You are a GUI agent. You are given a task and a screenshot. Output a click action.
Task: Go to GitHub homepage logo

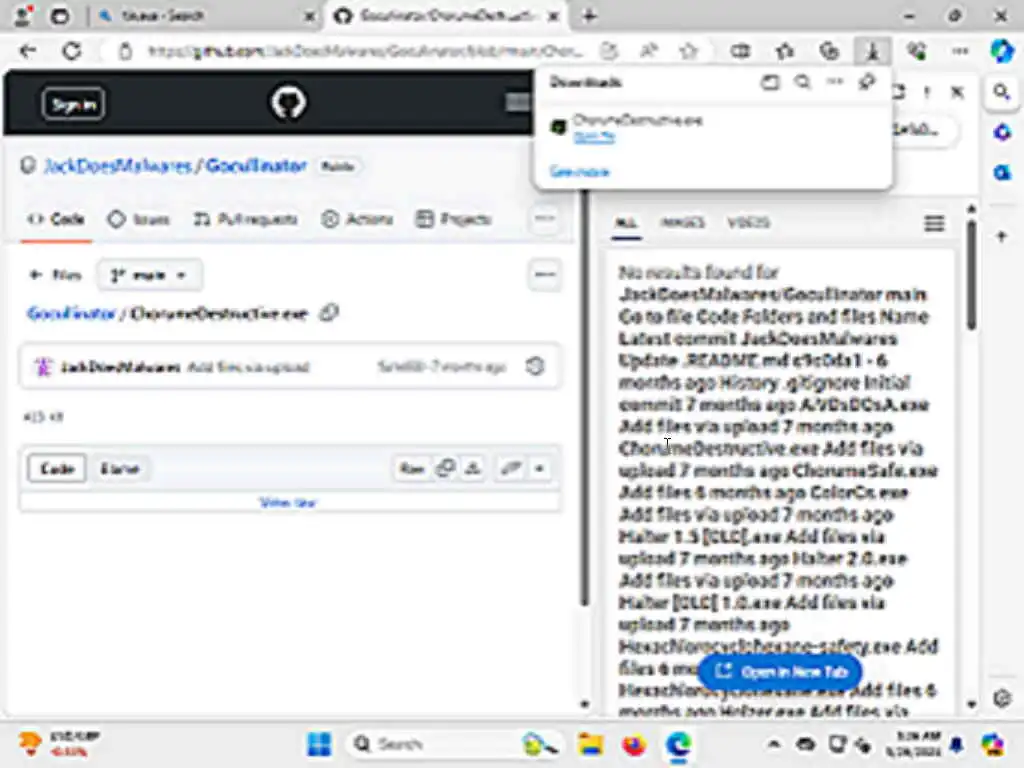[288, 103]
